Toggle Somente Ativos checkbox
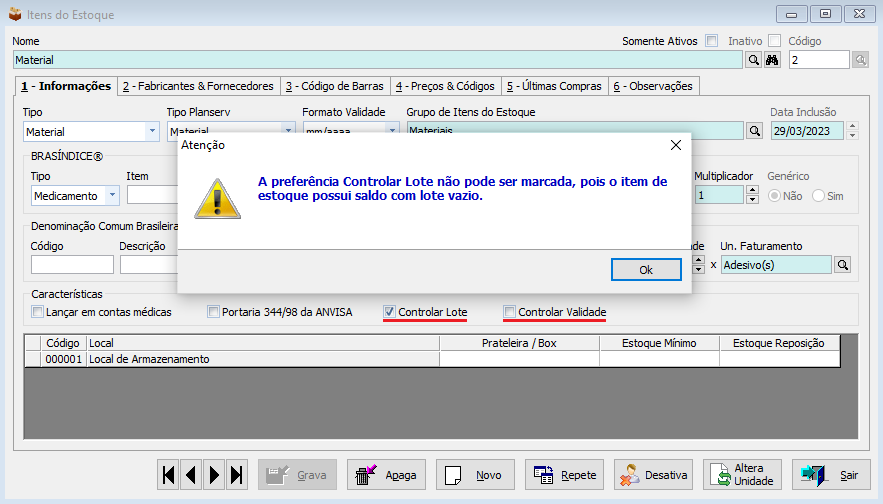883x504 pixels. [x=712, y=41]
